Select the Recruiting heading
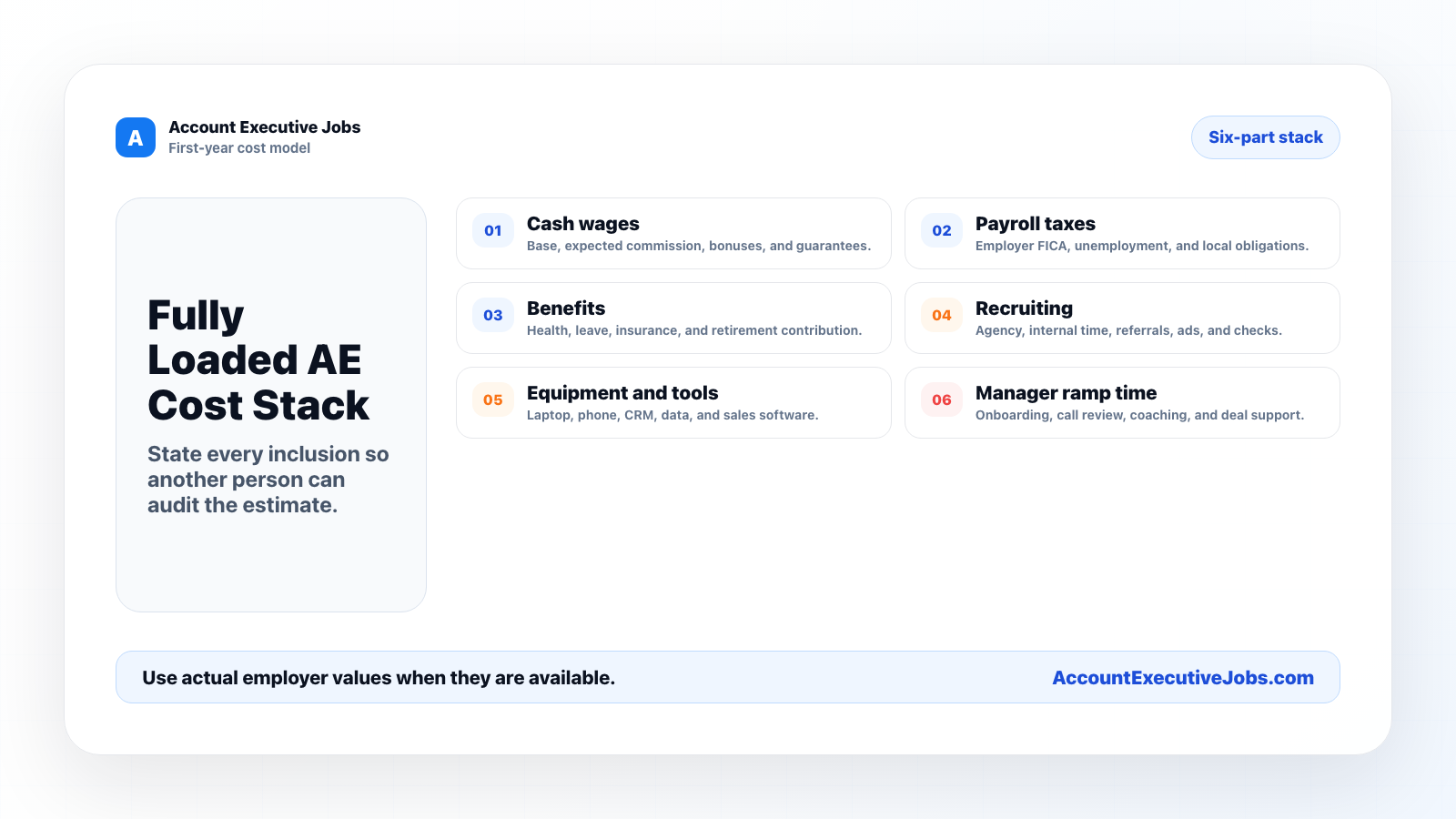1456x819 pixels. coord(1024,308)
